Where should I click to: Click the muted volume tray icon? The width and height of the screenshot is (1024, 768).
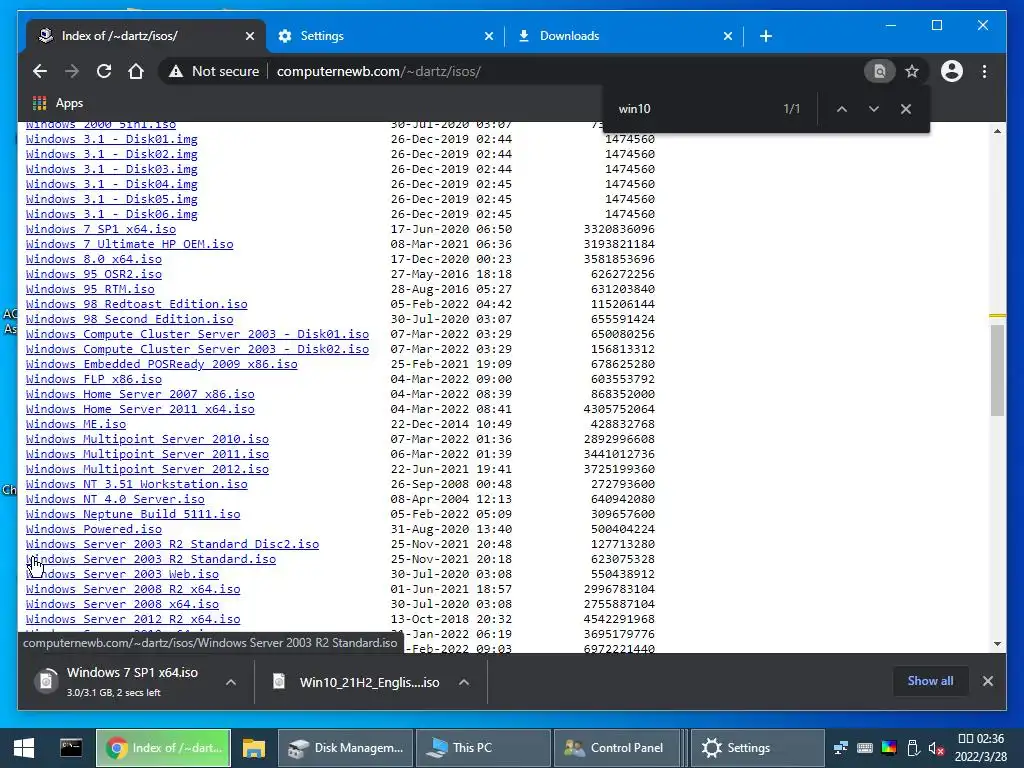point(936,748)
